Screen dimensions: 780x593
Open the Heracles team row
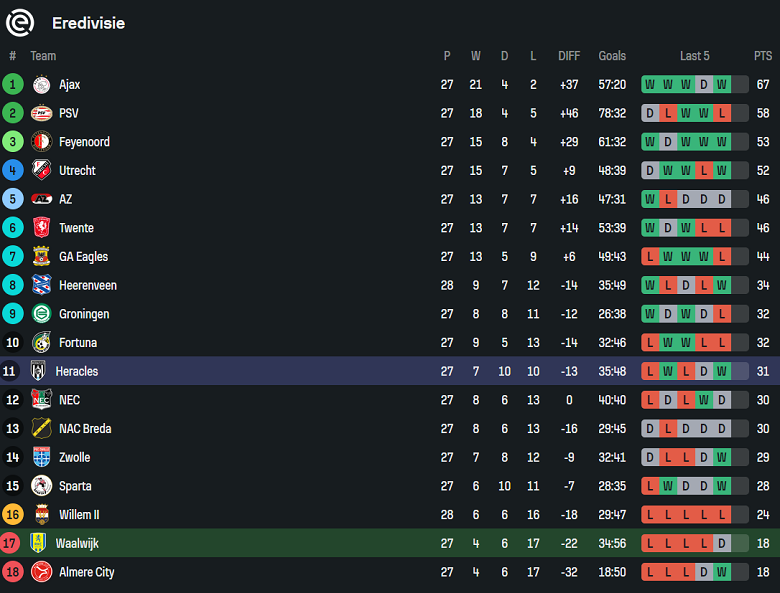tap(77, 371)
